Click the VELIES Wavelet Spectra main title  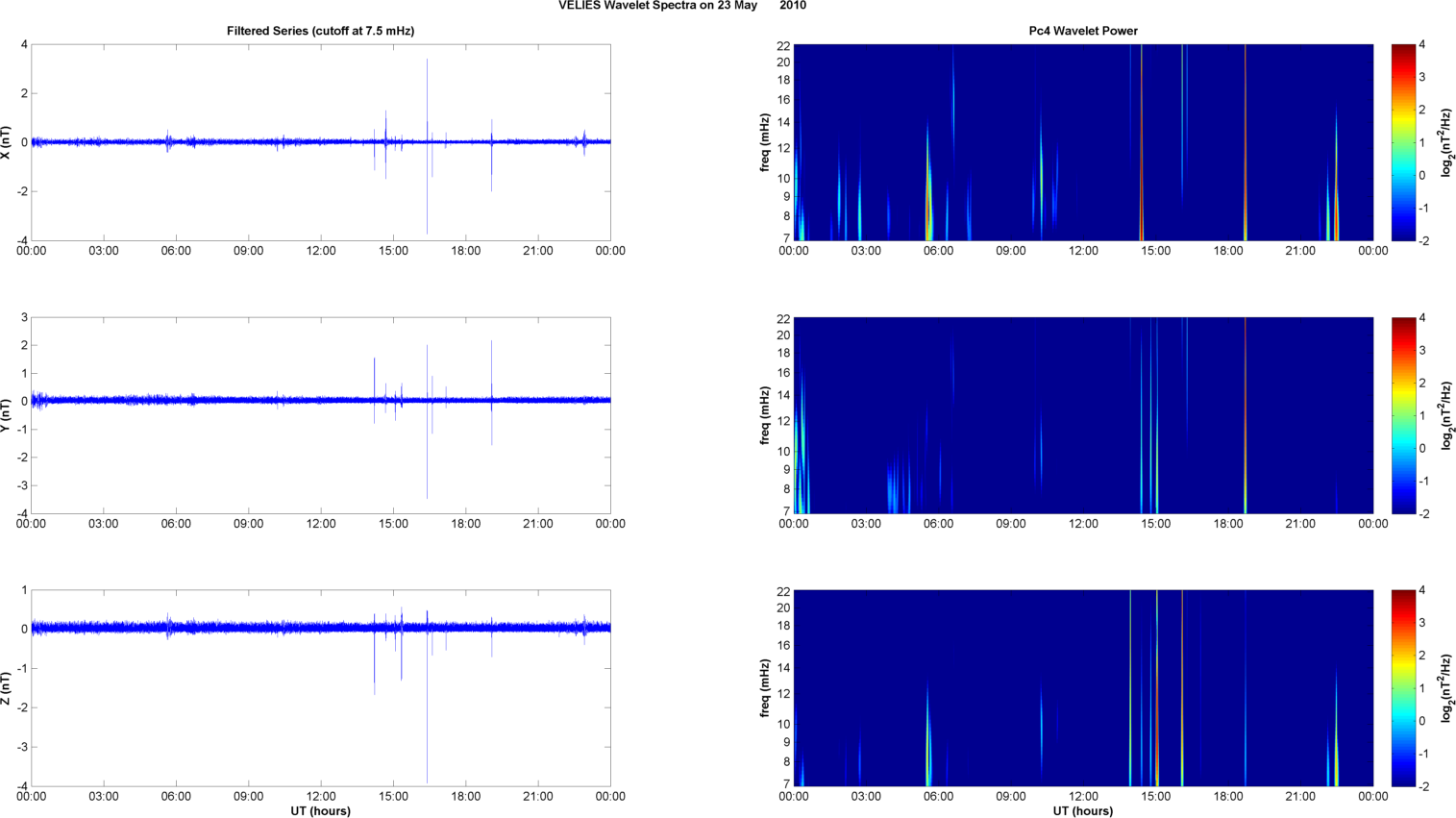[x=681, y=6]
